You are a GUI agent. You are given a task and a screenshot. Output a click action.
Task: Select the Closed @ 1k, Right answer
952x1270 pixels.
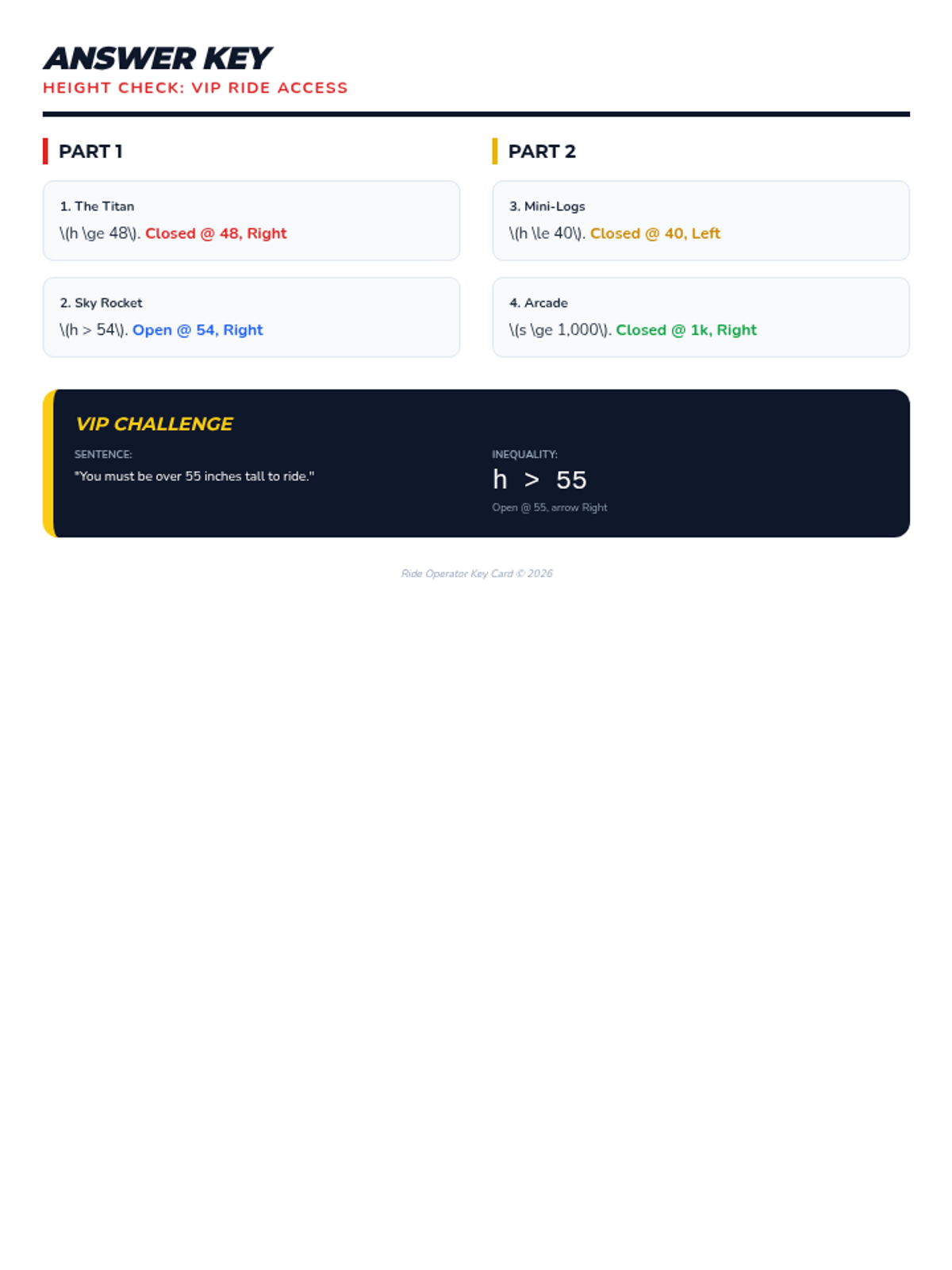tap(686, 330)
